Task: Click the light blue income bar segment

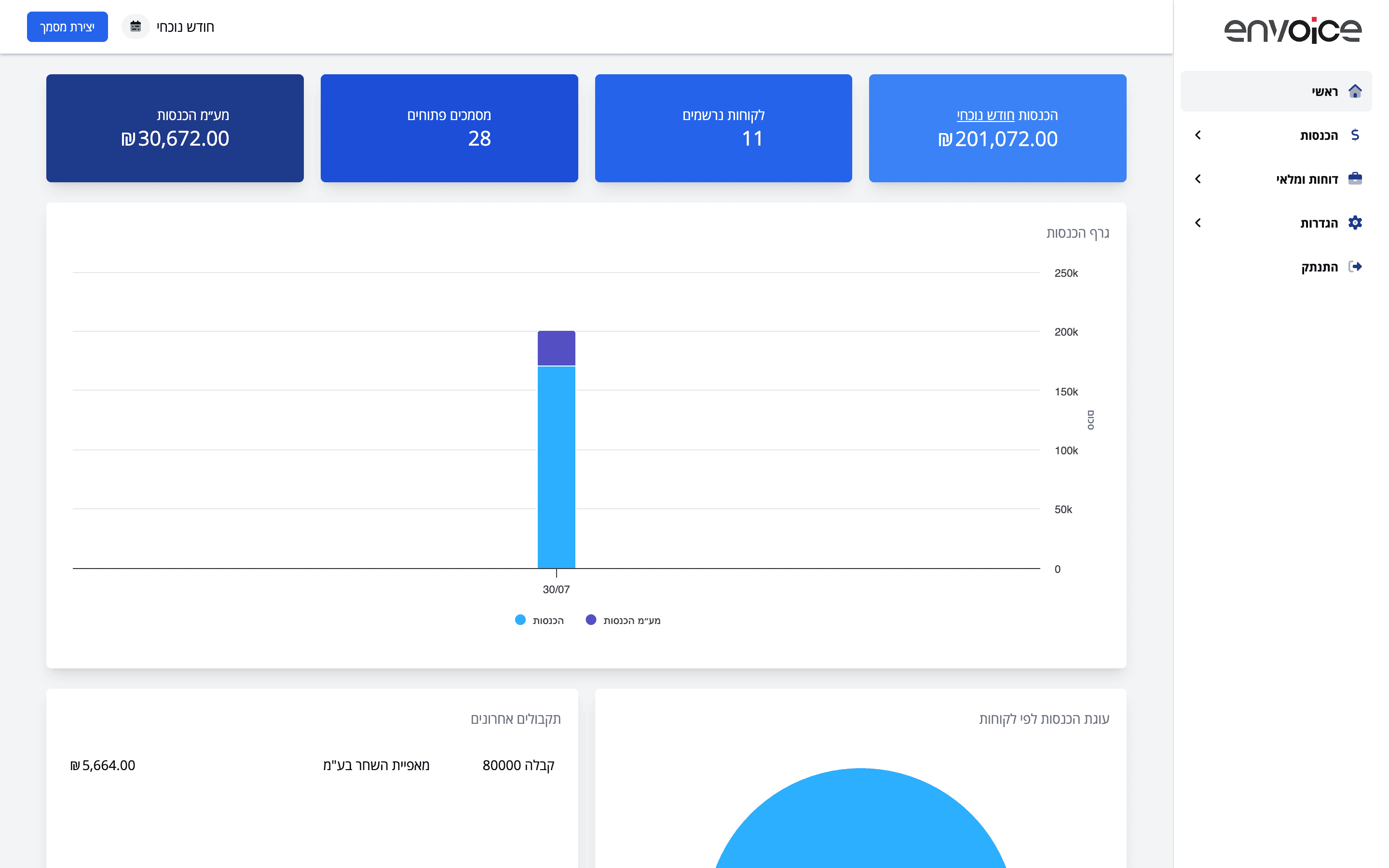Action: (556, 467)
